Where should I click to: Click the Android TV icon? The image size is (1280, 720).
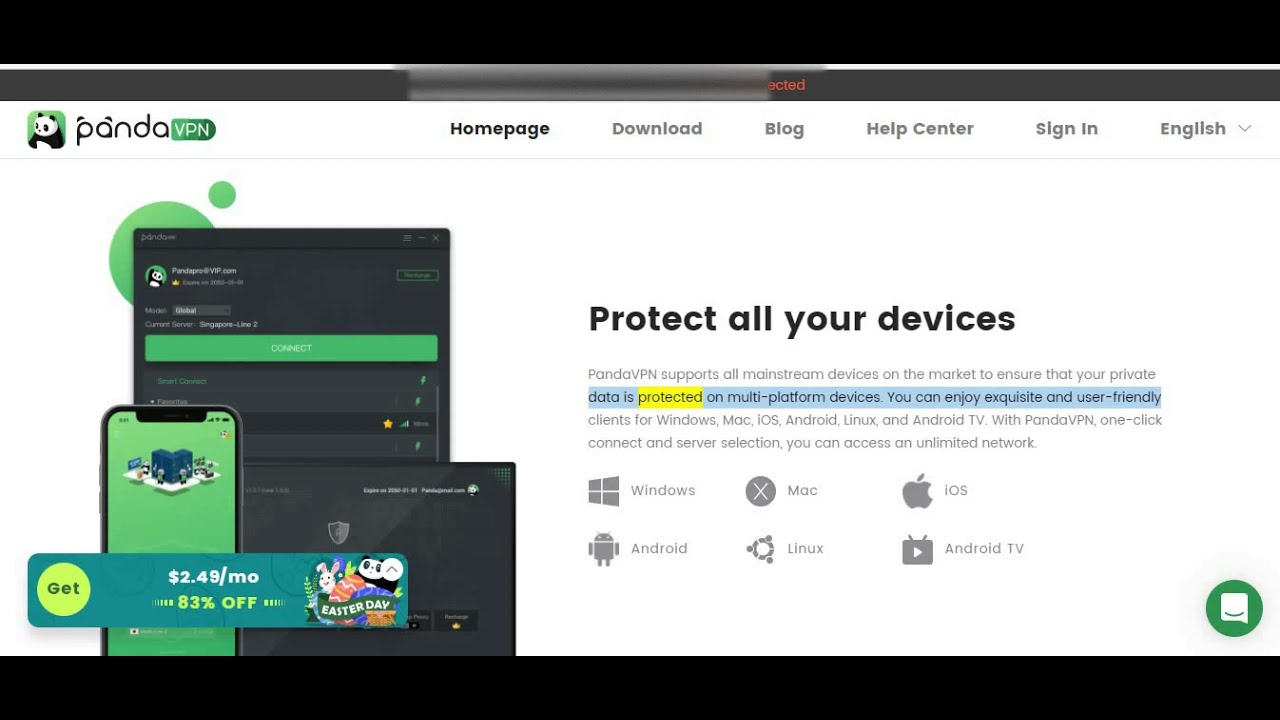coord(917,549)
